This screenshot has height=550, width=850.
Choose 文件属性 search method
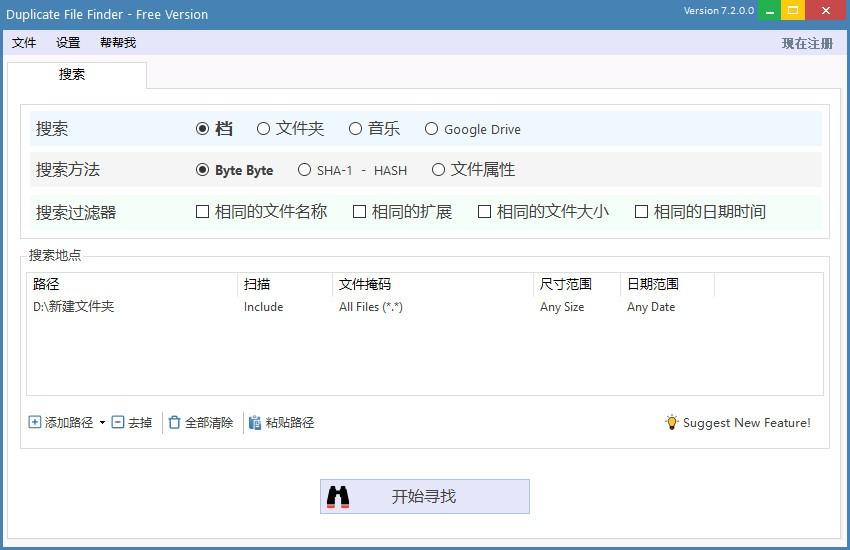[438, 170]
